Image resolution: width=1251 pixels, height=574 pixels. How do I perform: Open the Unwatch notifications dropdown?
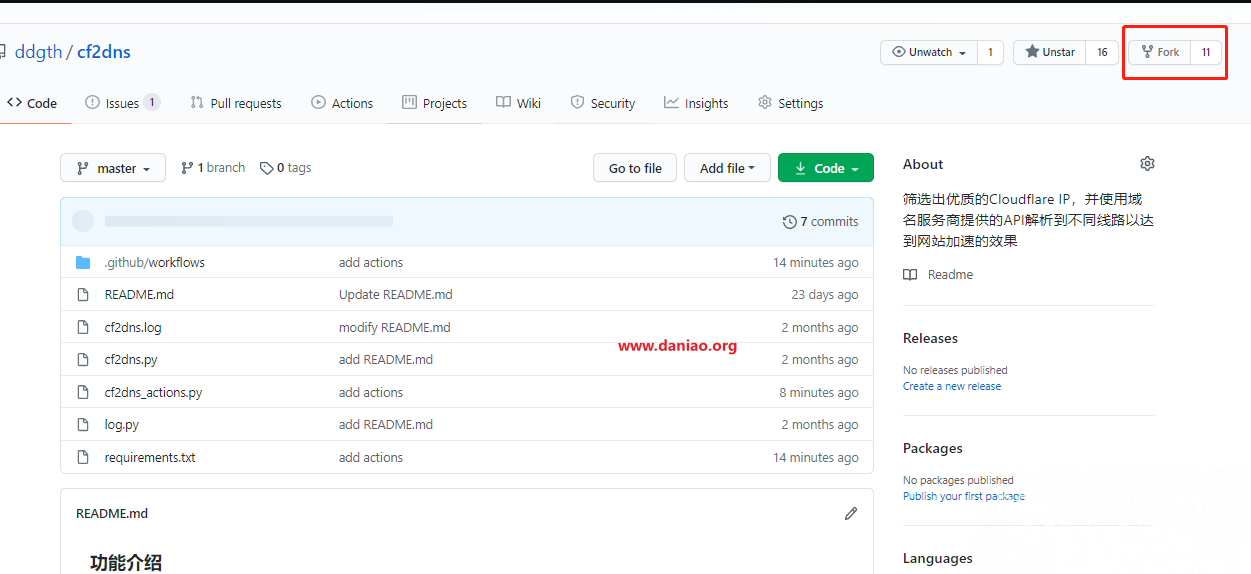point(929,52)
